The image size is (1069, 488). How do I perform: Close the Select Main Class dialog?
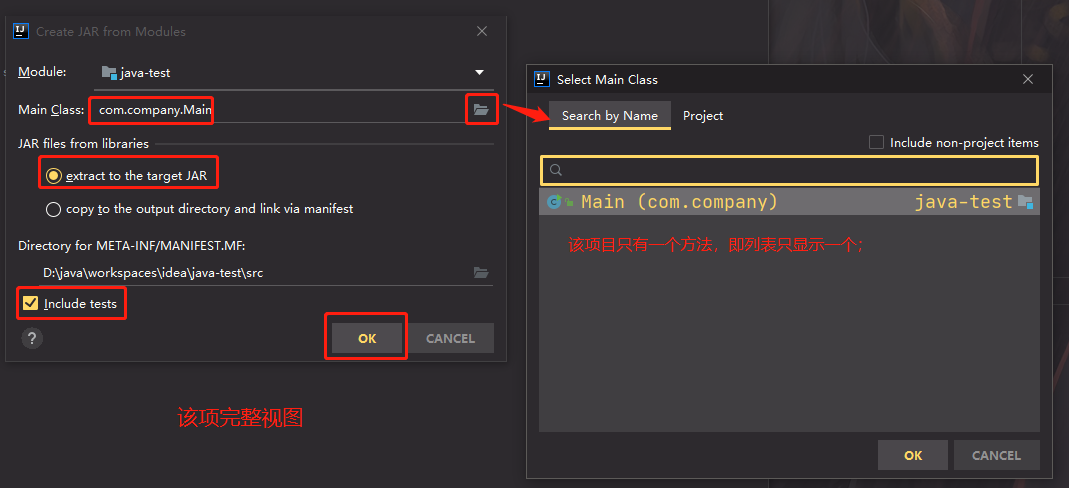point(1028,79)
